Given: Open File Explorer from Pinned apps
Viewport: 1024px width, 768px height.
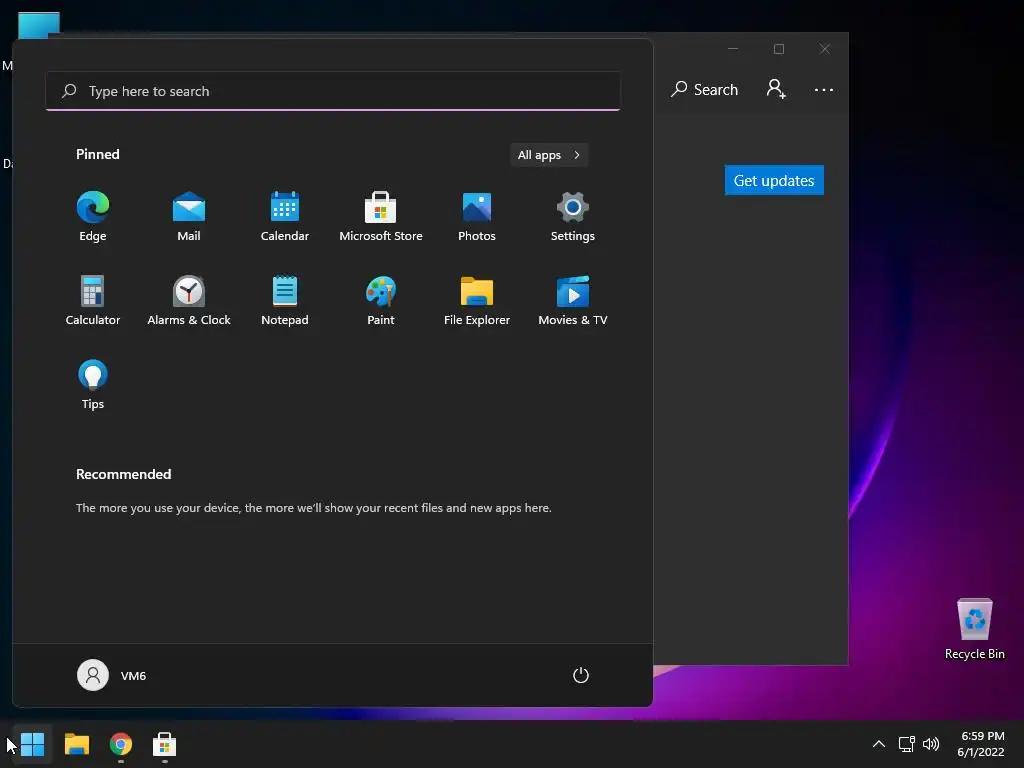Looking at the screenshot, I should pos(477,301).
